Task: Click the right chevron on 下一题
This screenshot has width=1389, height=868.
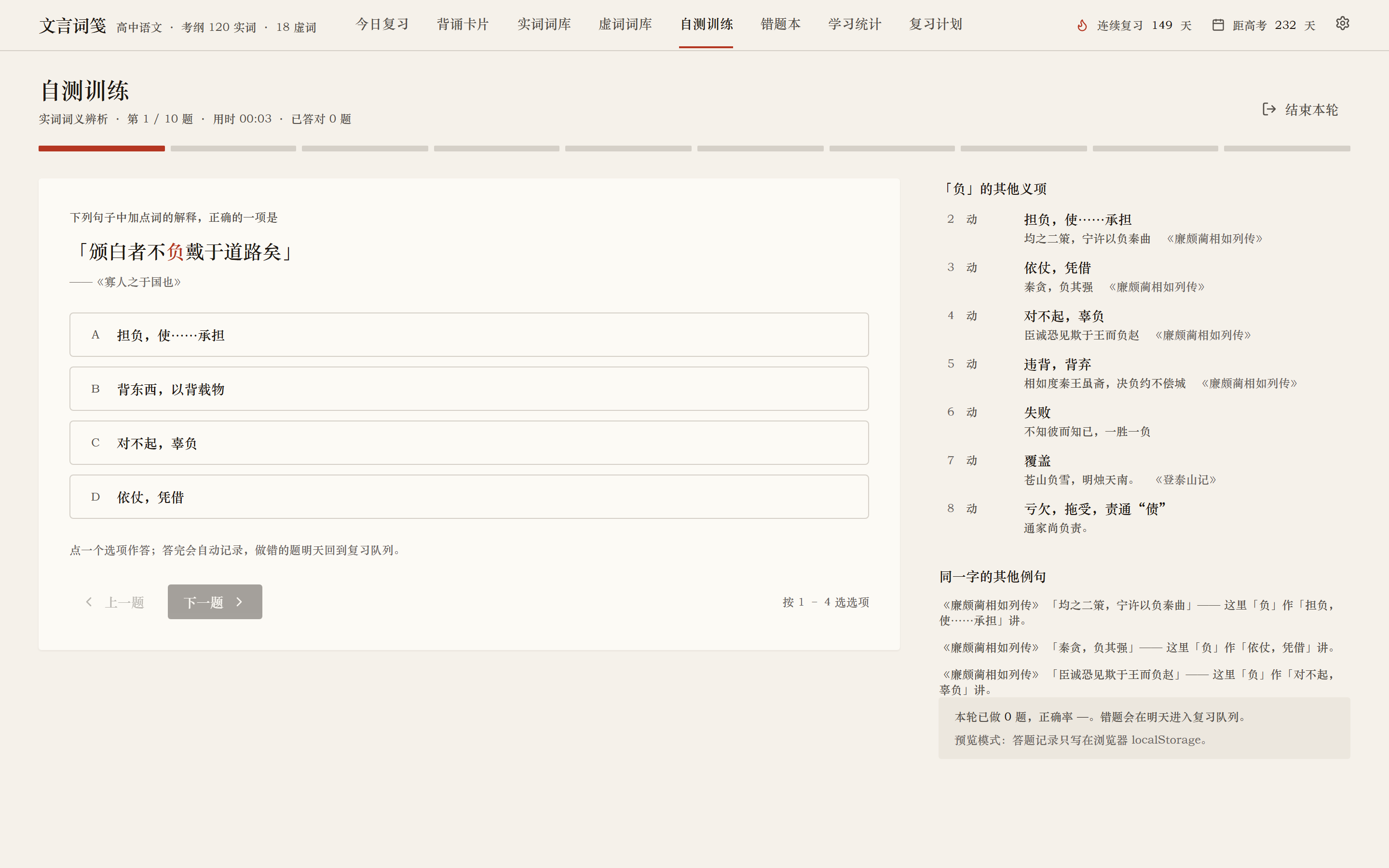Action: click(x=239, y=602)
